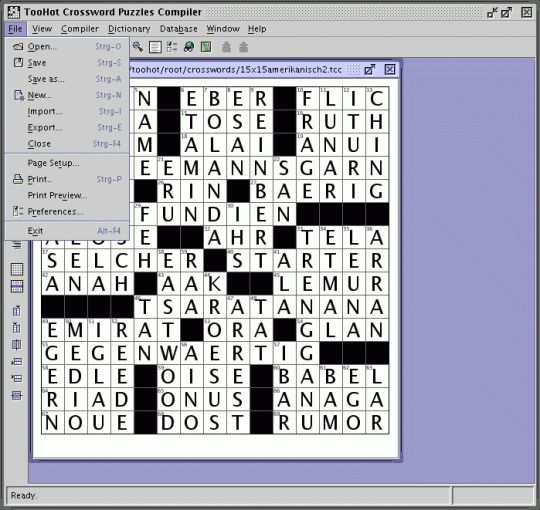Close the crossword document window
Image resolution: width=540 pixels, height=510 pixels.
390,70
